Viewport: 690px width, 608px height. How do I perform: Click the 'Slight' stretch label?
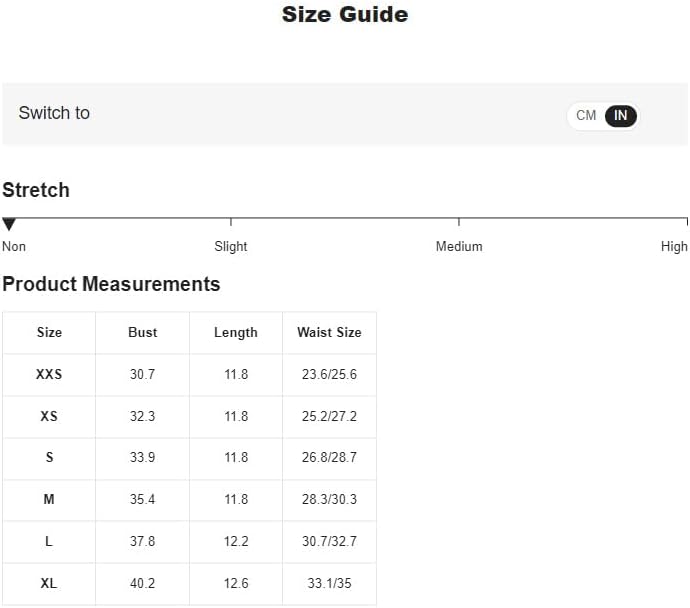click(231, 246)
